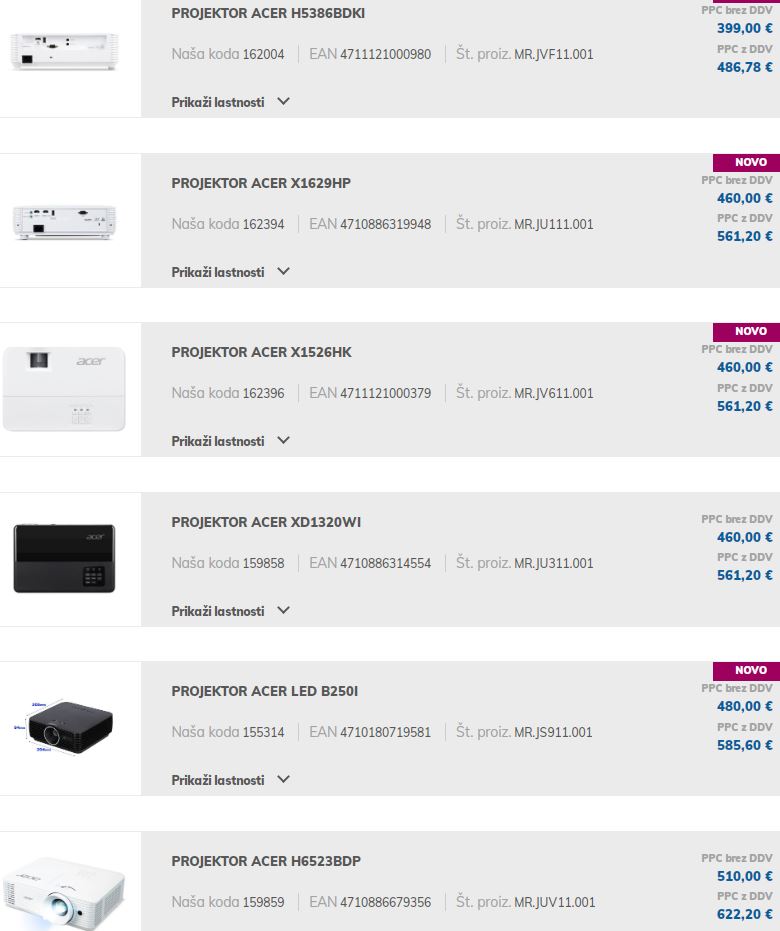
Task: Open the PROJEKTOR ACER XD1320WI title
Action: [266, 522]
